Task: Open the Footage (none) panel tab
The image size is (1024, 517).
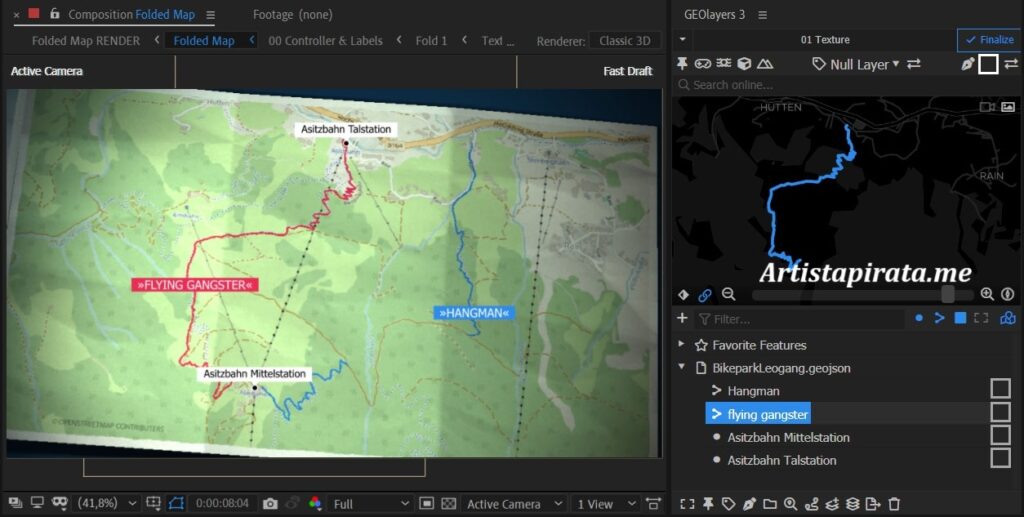Action: 293,14
